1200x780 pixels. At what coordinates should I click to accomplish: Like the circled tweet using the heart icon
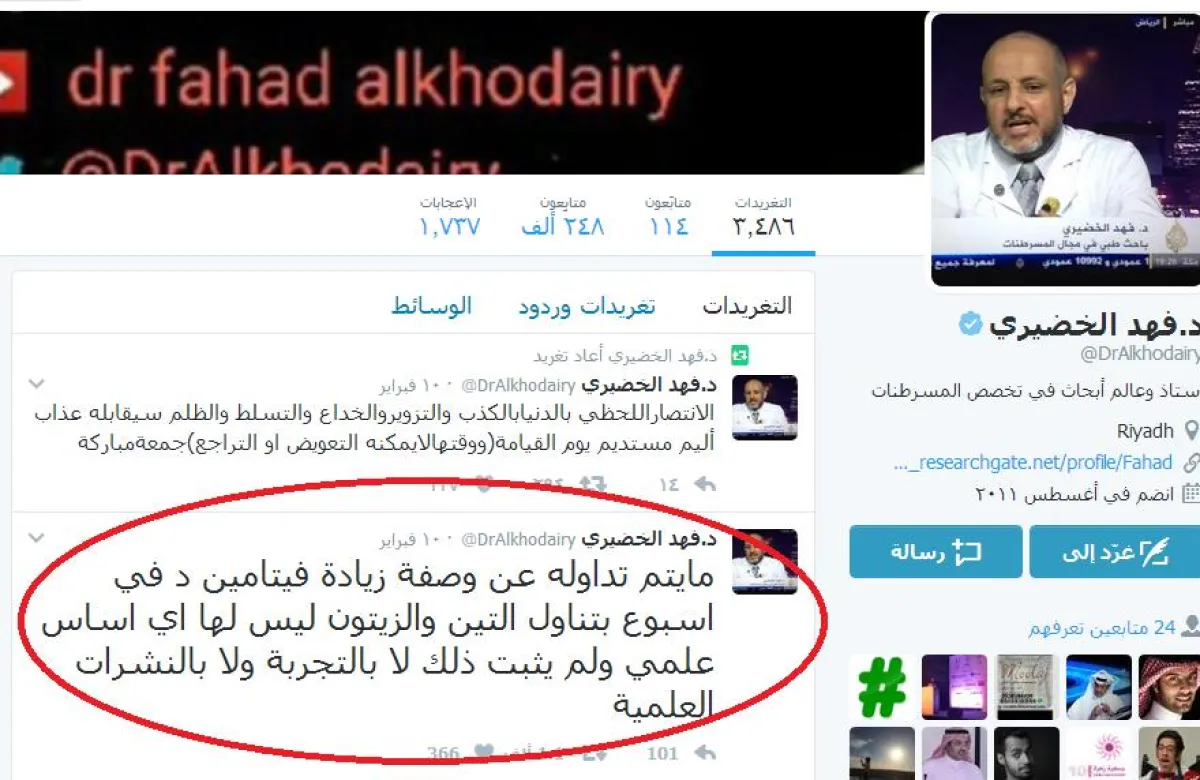click(x=482, y=752)
